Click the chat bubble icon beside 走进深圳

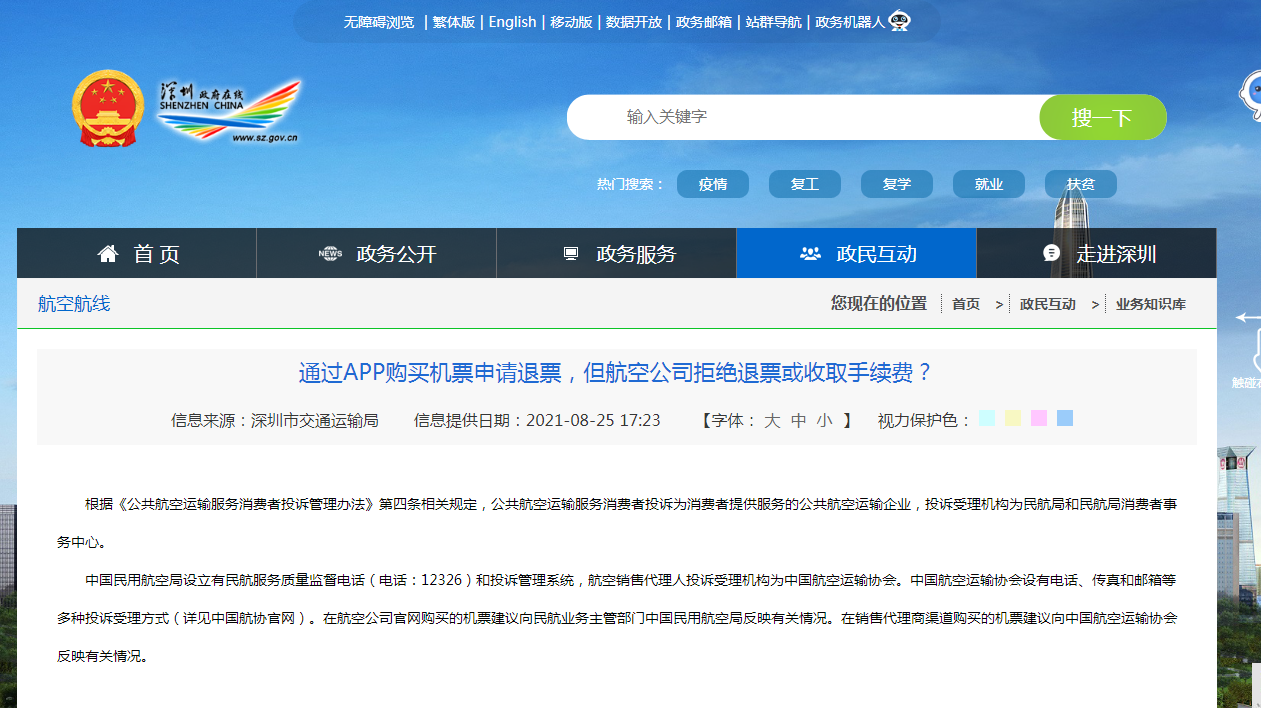coord(1051,253)
